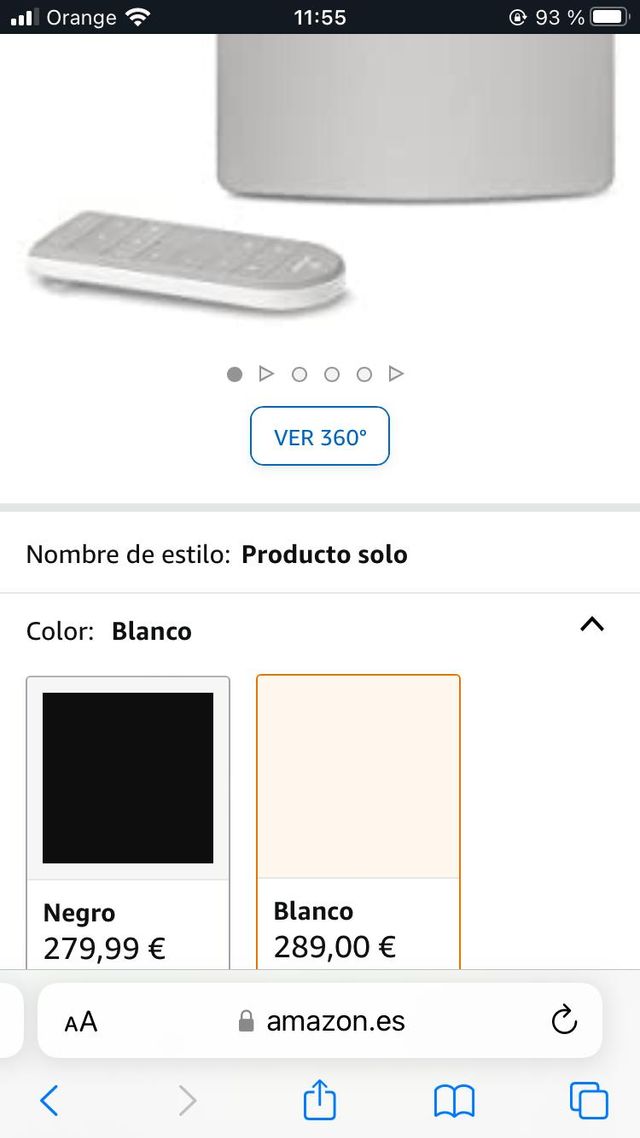Tap the second play triangle in carousel
Image resolution: width=640 pixels, height=1138 pixels.
pyautogui.click(x=396, y=373)
